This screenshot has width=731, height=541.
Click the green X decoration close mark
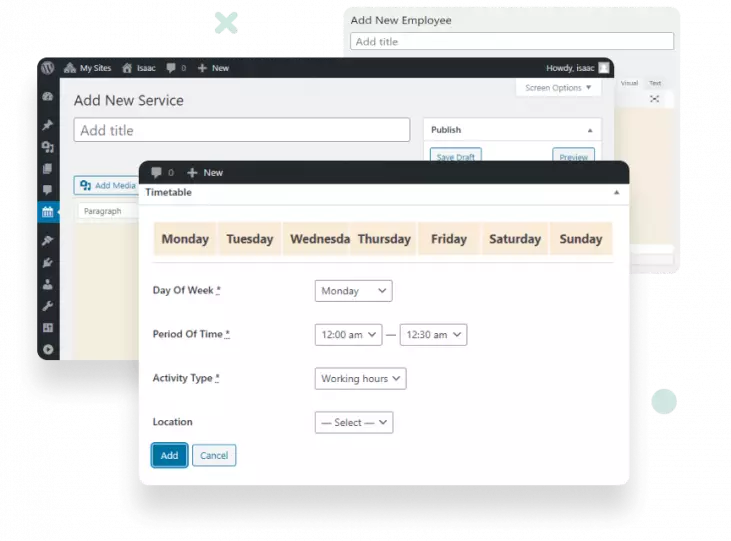(226, 23)
